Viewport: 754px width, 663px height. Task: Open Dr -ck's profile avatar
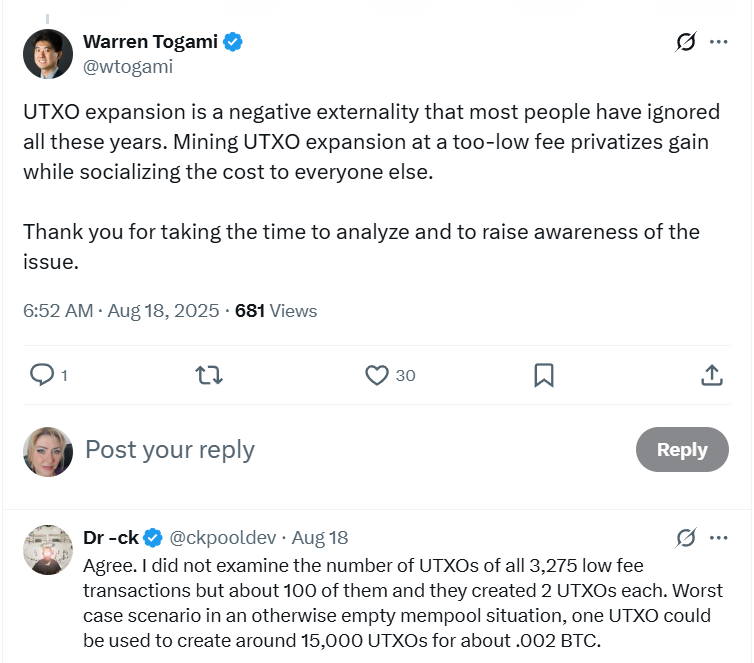click(x=48, y=550)
